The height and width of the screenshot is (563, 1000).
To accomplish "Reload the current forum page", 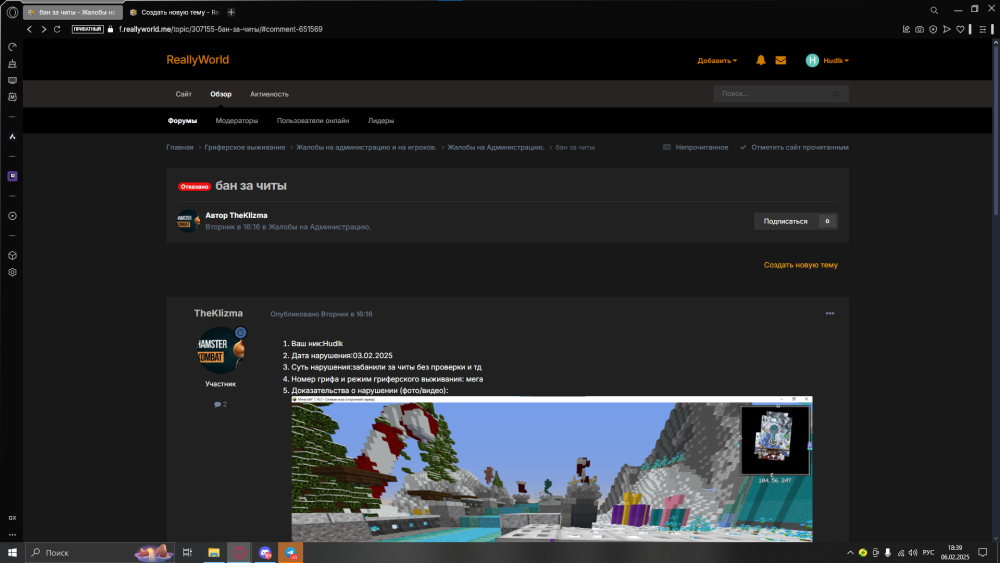I will tap(57, 29).
